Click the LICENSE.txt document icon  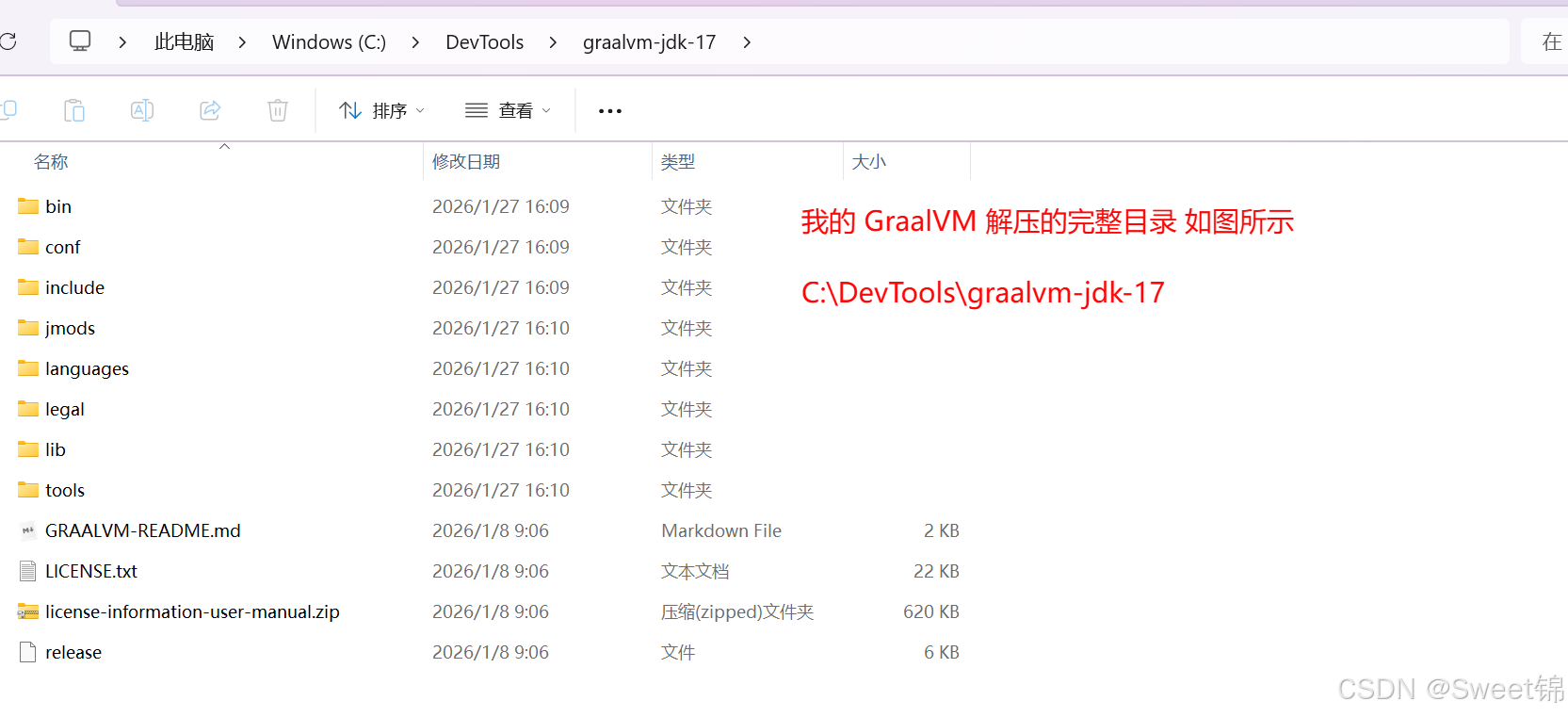(28, 571)
